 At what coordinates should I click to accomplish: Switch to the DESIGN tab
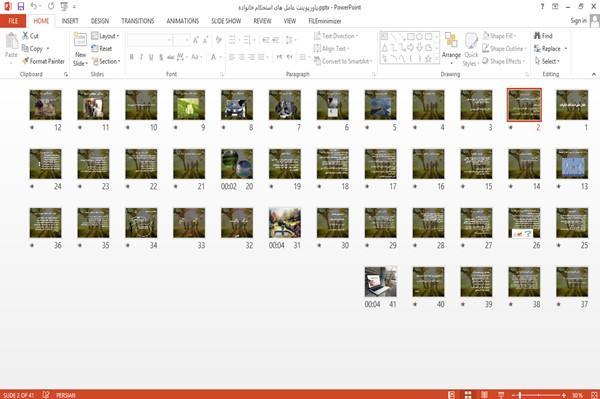coord(100,21)
